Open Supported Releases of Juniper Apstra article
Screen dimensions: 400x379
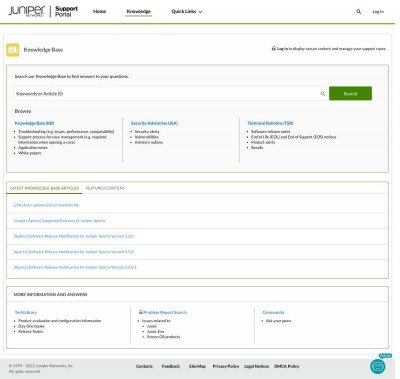tap(59, 221)
